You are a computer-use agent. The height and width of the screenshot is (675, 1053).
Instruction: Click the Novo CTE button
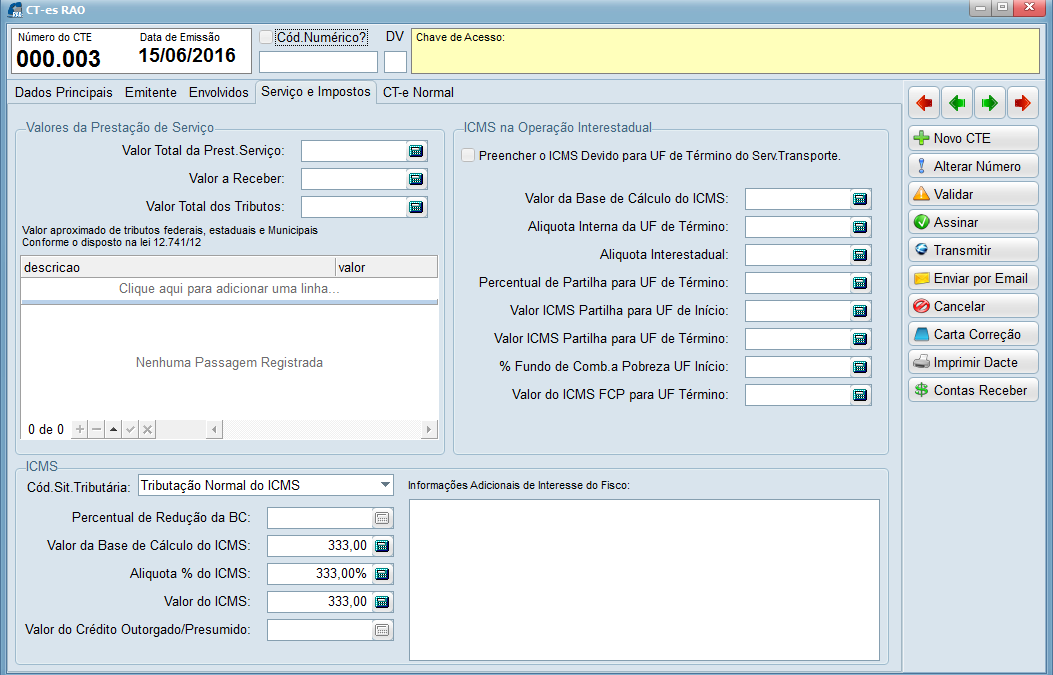click(x=973, y=138)
